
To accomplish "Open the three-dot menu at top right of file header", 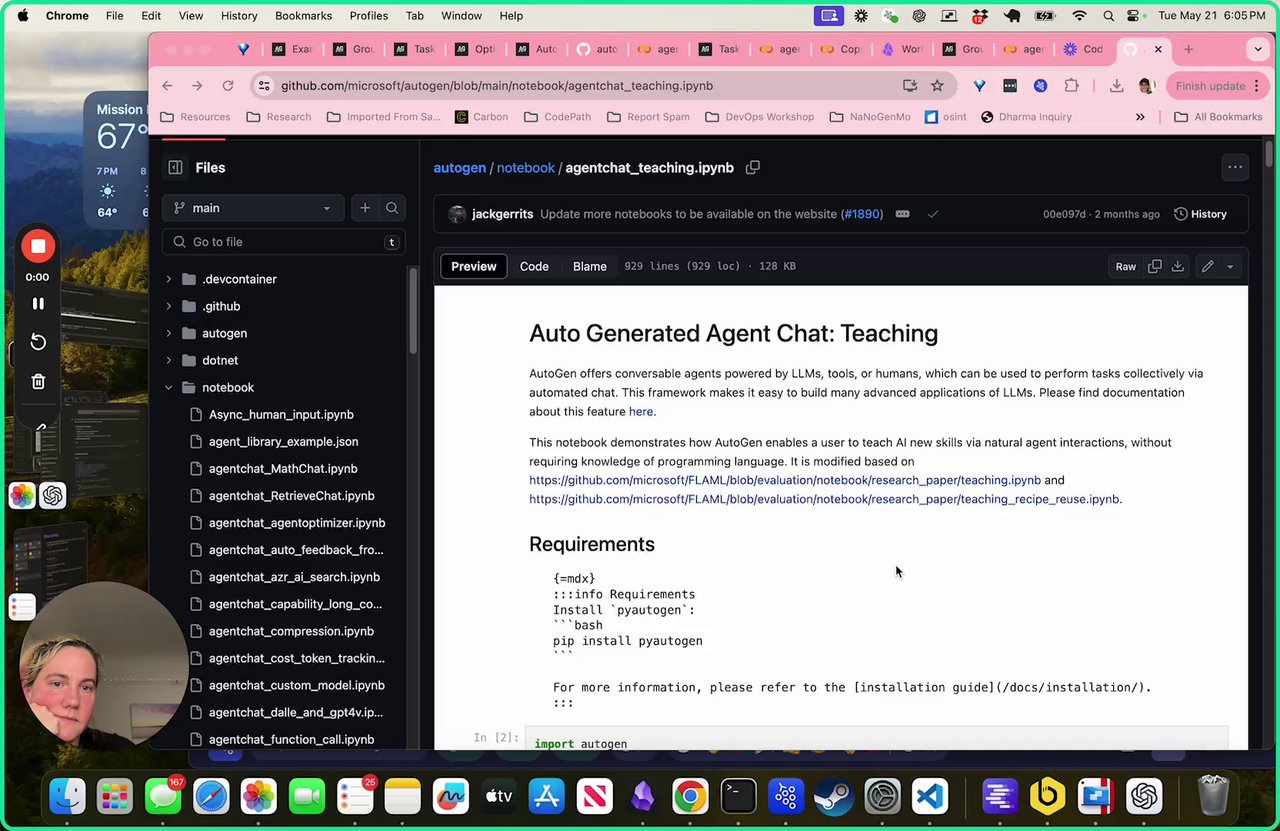I will point(1235,168).
